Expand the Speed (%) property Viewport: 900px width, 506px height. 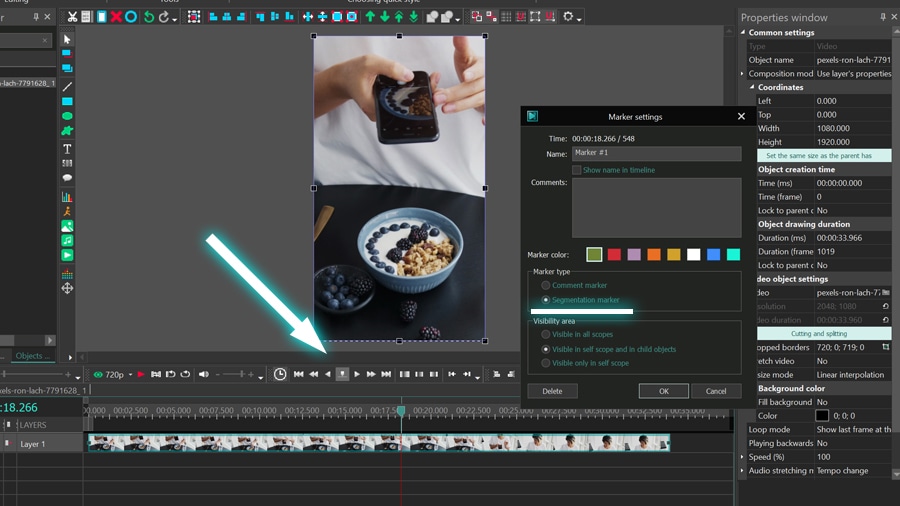[742, 457]
